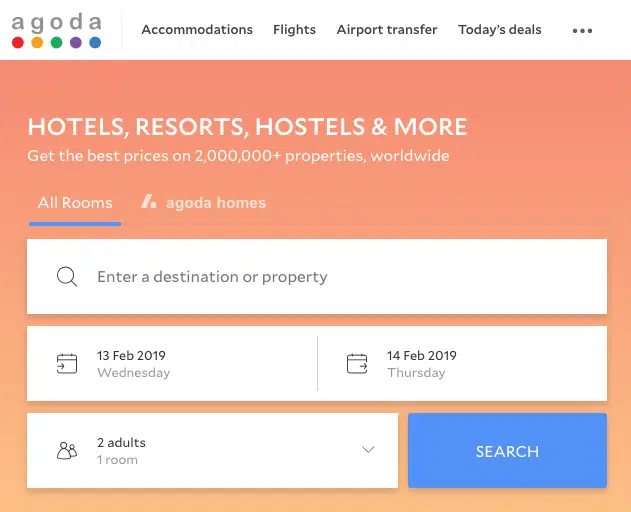Click the HOTELS, RESORTS, HOSTELS & MORE heading
Image resolution: width=631 pixels, height=512 pixels.
coord(247,127)
